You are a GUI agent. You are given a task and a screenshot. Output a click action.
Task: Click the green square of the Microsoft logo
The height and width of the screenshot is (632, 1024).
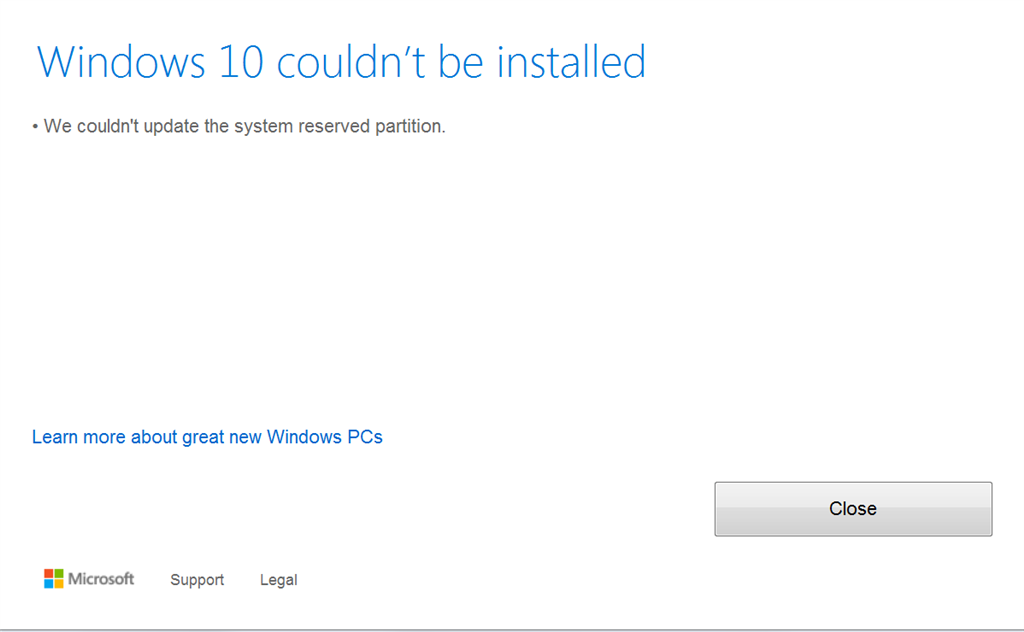click(x=58, y=574)
